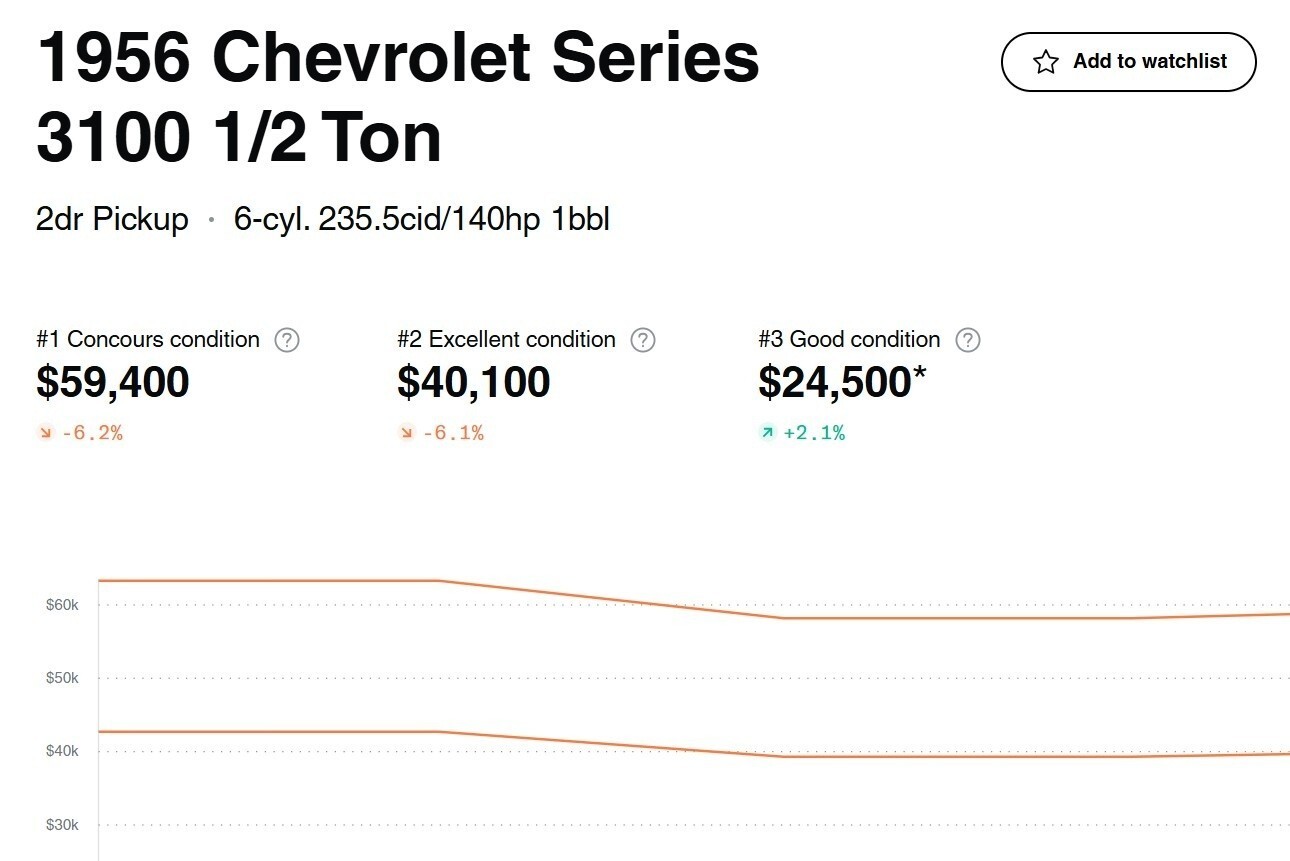The width and height of the screenshot is (1290, 861).
Task: Click the #3 Good condition label
Action: coord(849,340)
